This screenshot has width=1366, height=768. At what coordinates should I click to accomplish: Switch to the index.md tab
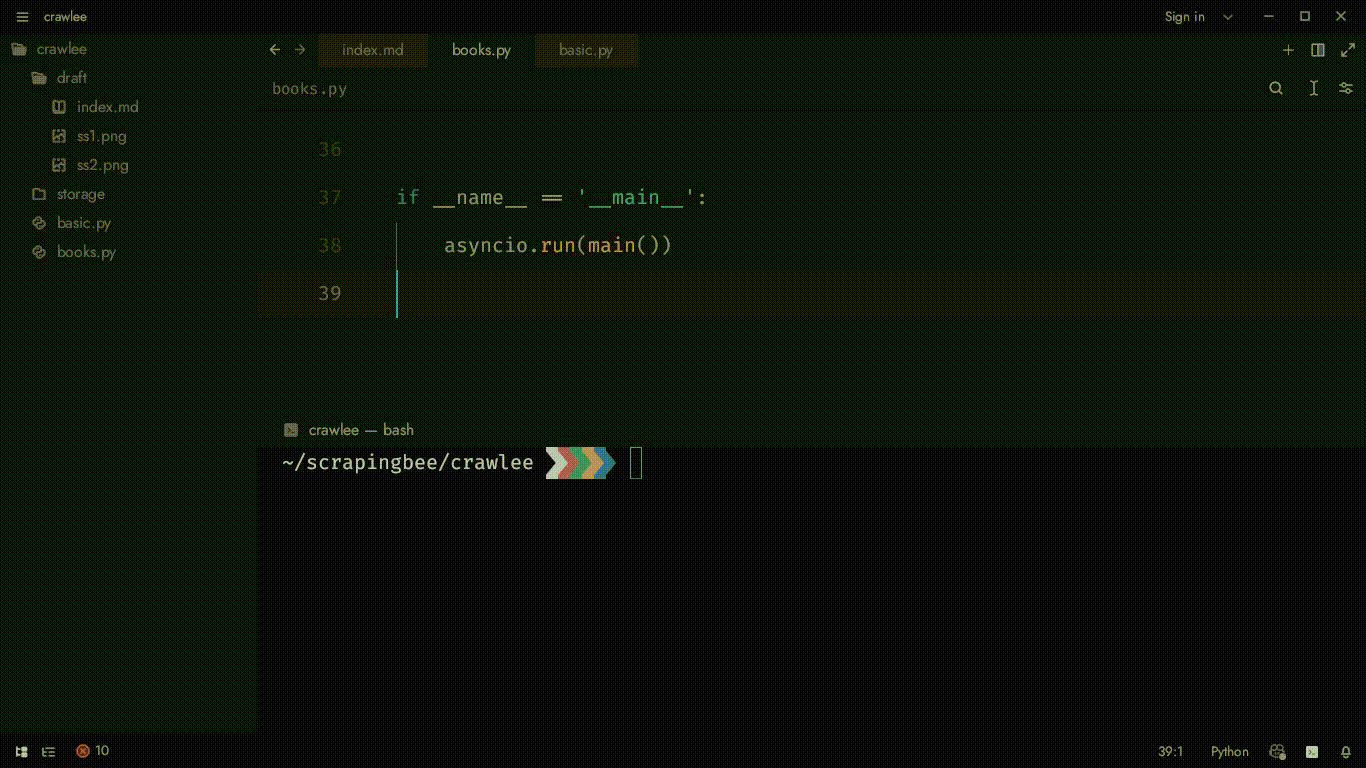click(x=372, y=50)
